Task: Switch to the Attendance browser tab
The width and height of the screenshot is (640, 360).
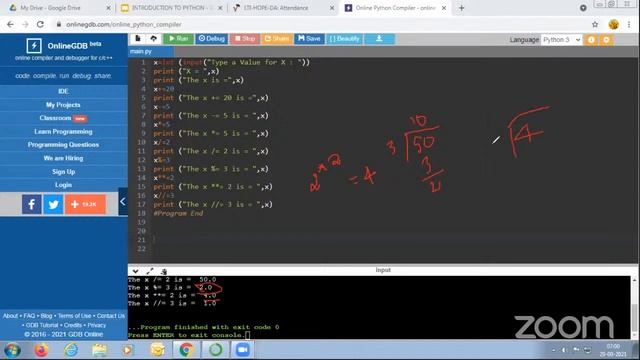Action: tap(284, 8)
